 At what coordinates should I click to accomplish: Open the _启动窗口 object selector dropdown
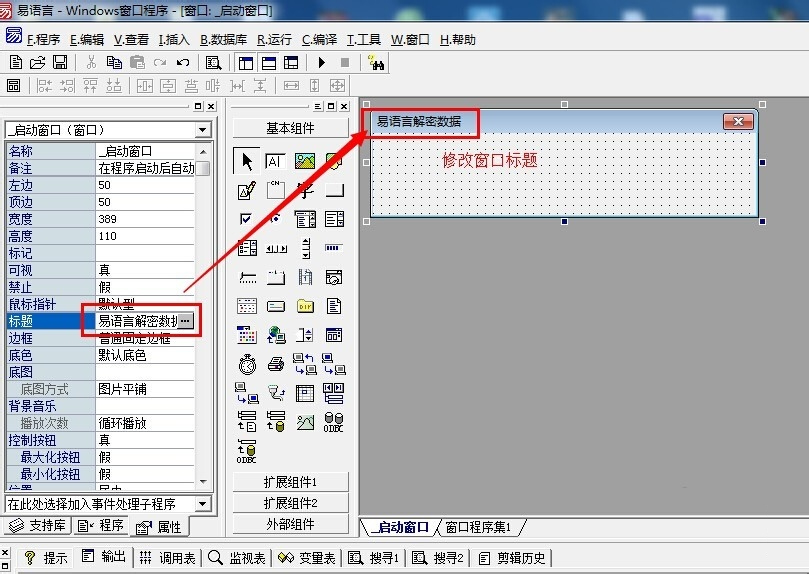click(203, 129)
